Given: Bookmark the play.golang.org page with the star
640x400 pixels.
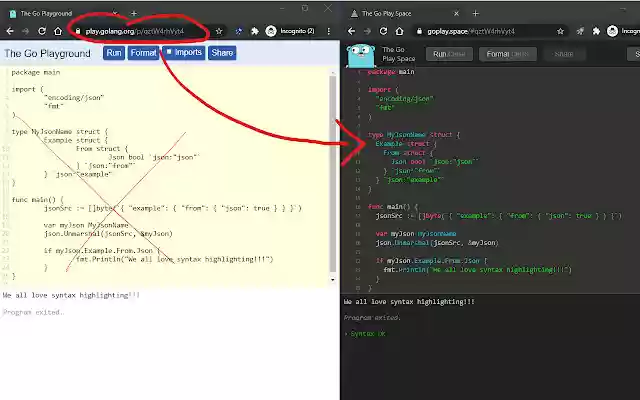Looking at the screenshot, I should [219, 31].
